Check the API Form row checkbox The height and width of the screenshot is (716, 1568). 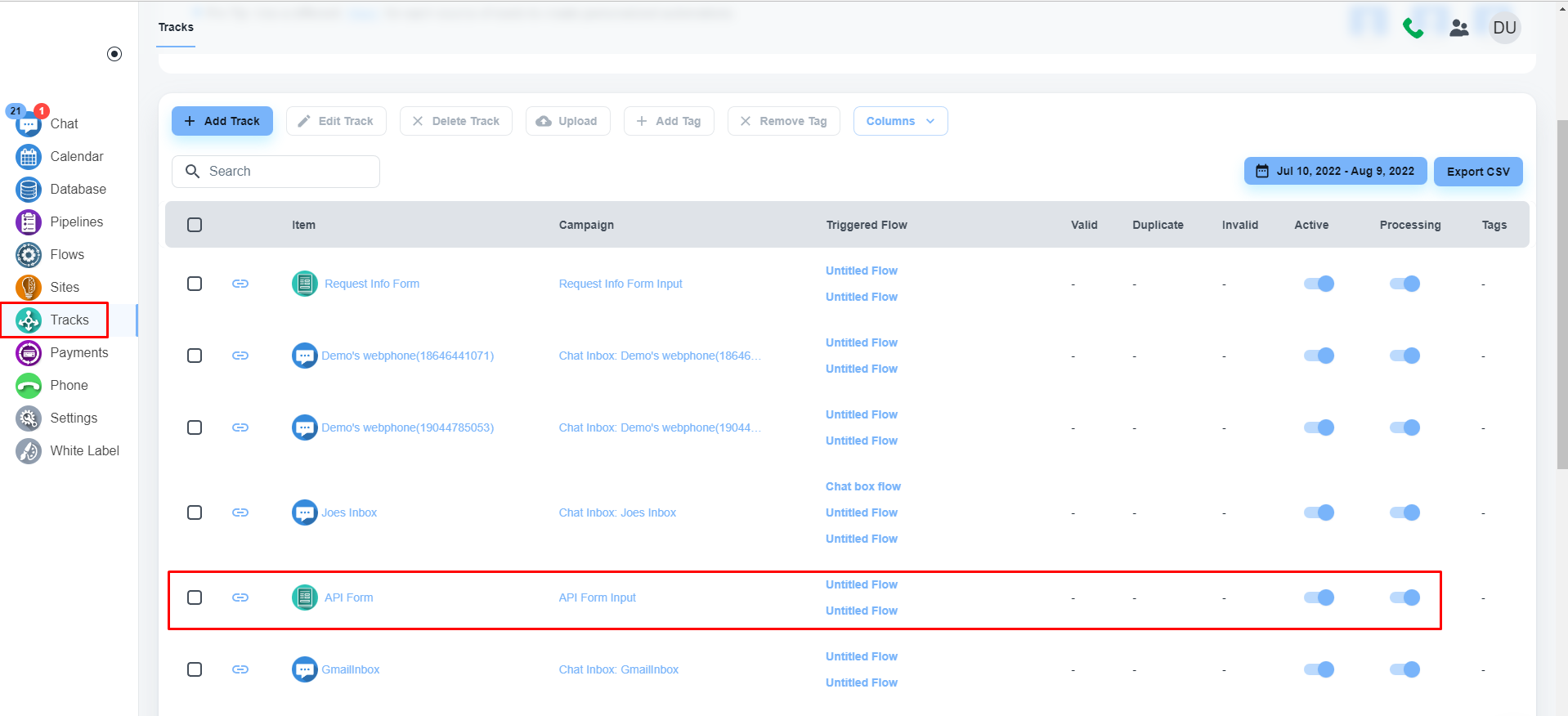[195, 597]
